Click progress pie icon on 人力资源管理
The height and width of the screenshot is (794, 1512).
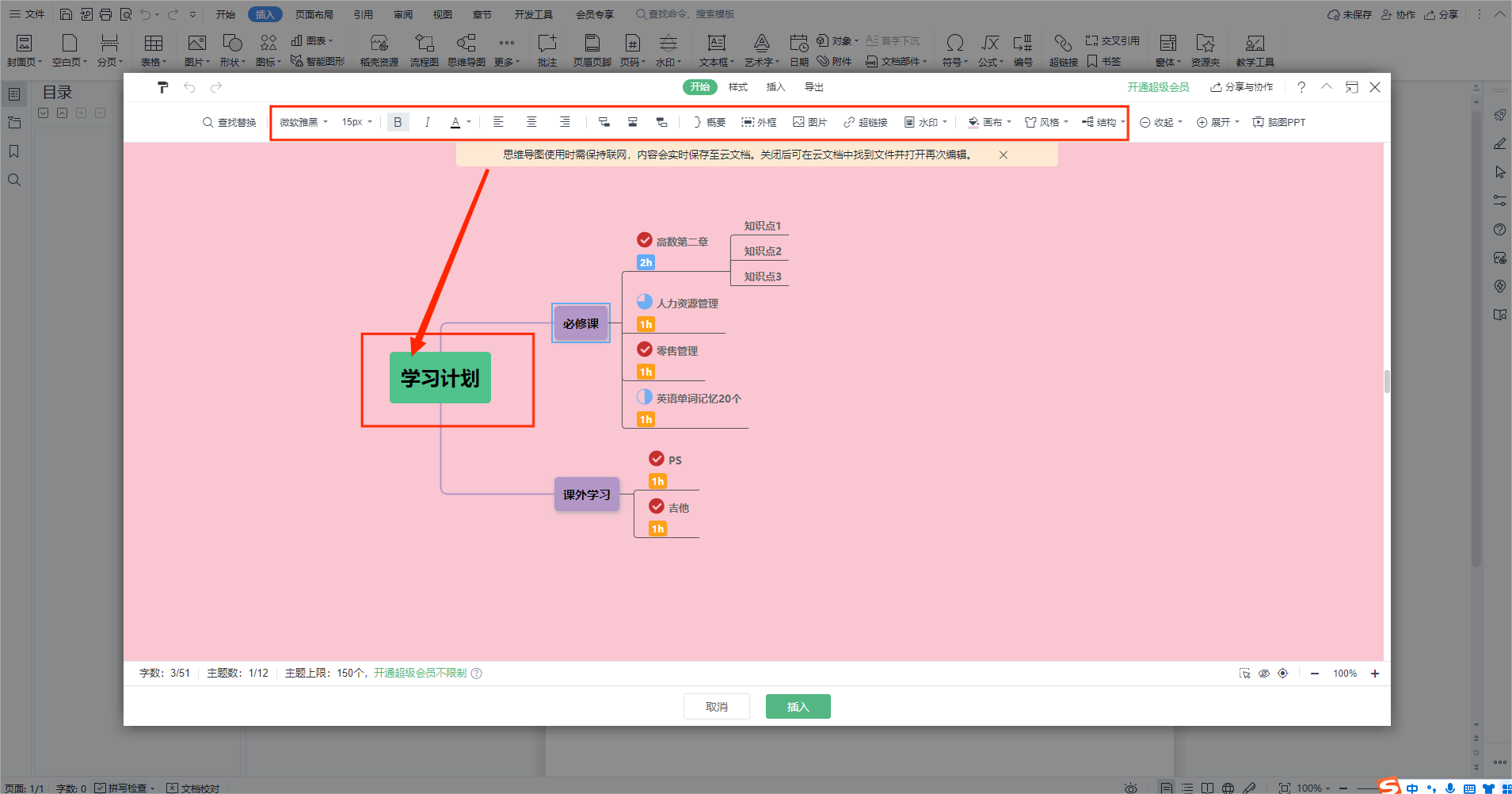(645, 302)
